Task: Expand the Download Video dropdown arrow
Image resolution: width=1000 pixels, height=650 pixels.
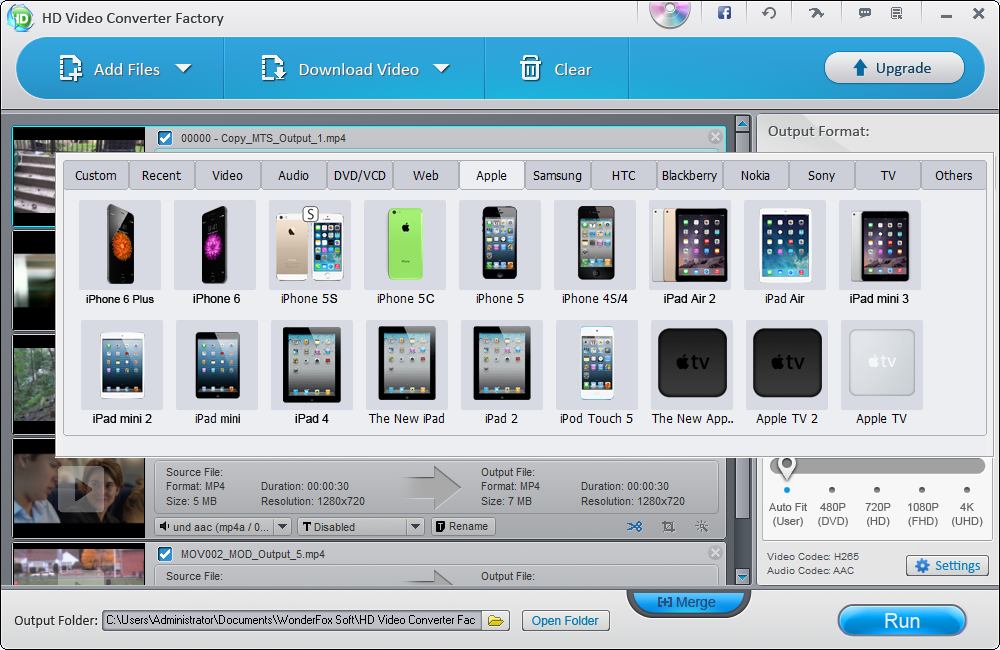Action: (441, 68)
